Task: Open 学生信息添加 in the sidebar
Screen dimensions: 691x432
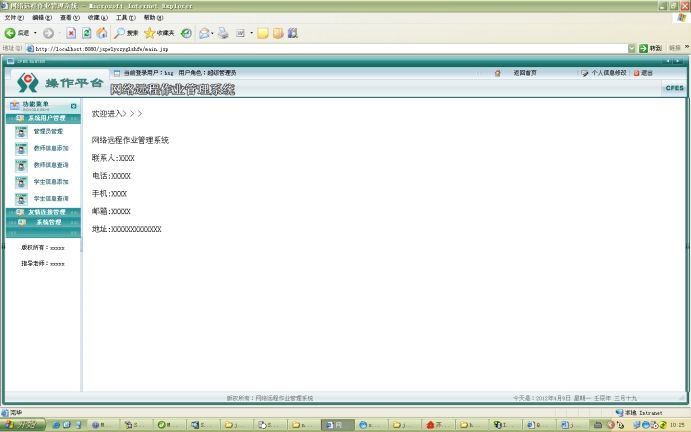Action: click(x=51, y=182)
